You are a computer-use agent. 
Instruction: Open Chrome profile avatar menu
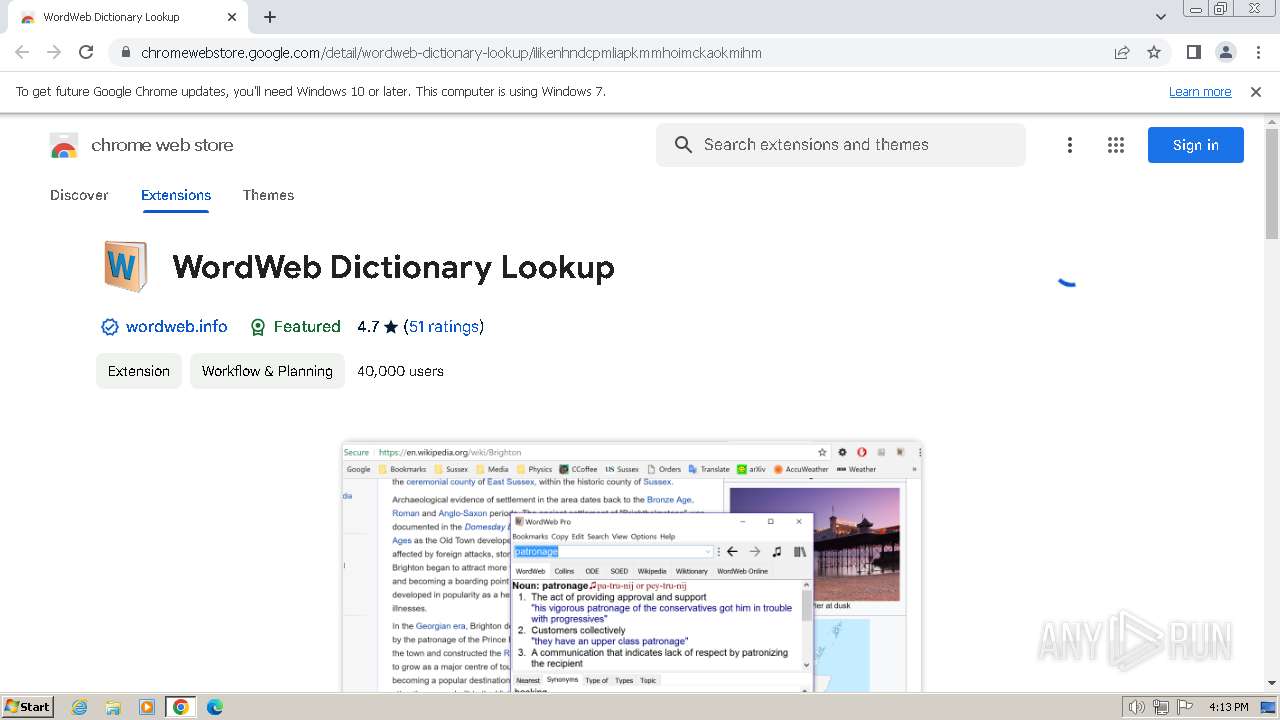1225,52
